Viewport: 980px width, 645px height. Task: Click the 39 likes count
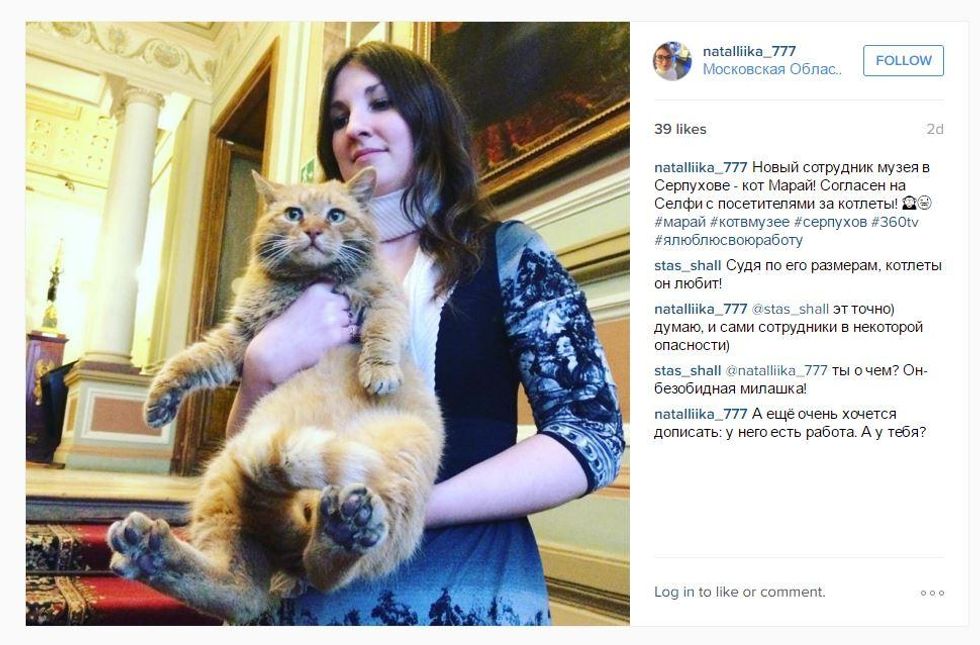(x=680, y=129)
